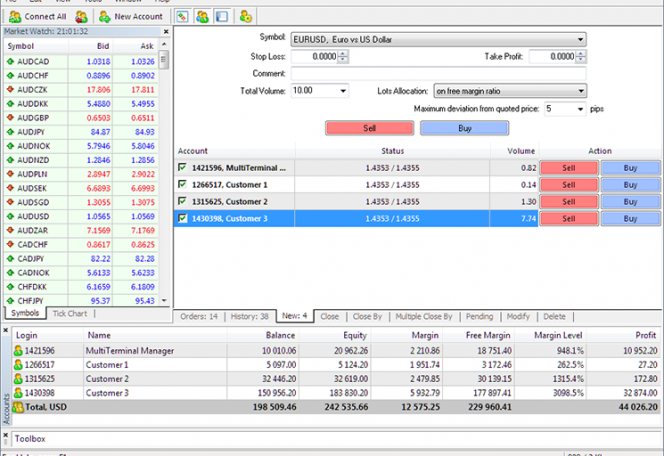Viewport: 664px width, 456px height.
Task: Click the green arrow icon beside AUDNOK
Action: pyautogui.click(x=10, y=146)
